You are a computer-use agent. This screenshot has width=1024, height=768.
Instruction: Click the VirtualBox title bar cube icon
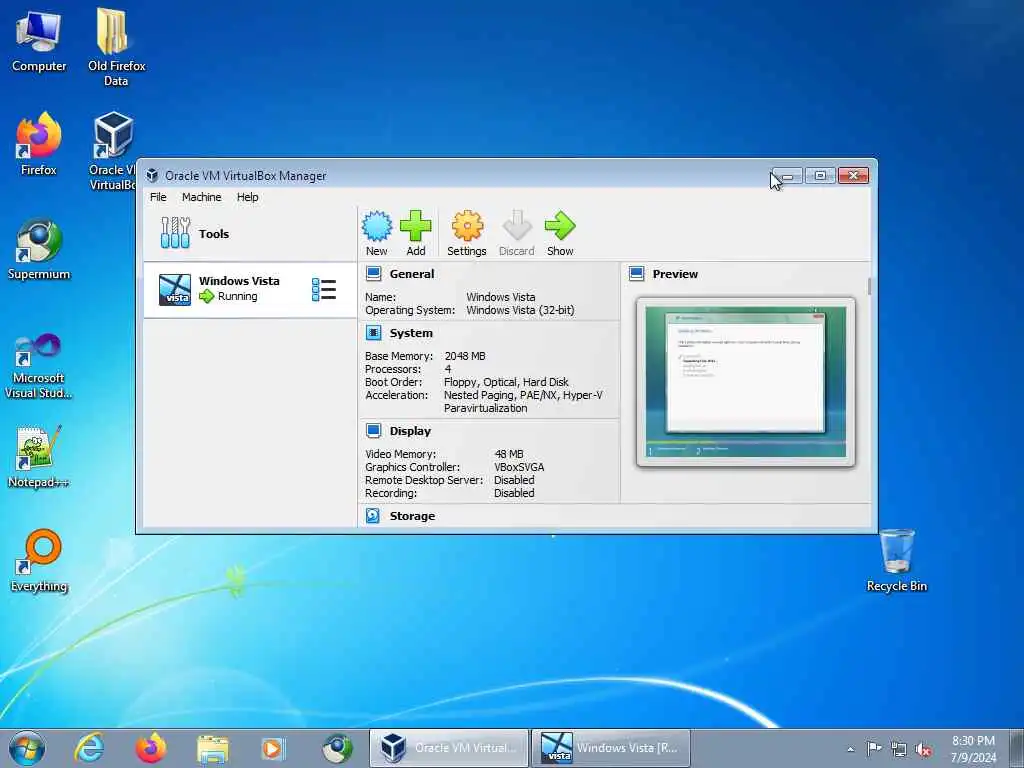pos(152,175)
